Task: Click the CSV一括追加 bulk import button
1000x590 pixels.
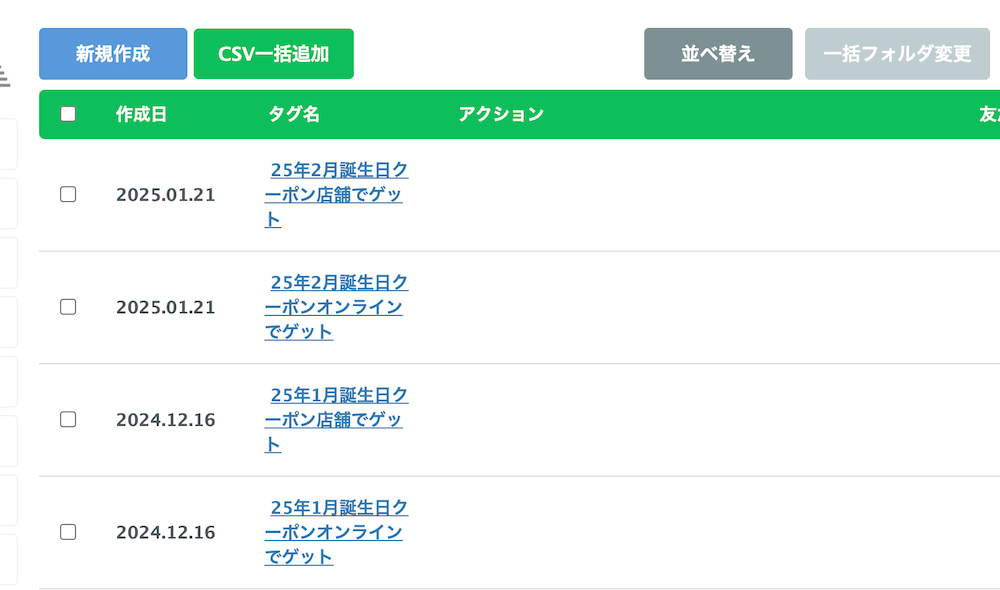Action: point(274,54)
